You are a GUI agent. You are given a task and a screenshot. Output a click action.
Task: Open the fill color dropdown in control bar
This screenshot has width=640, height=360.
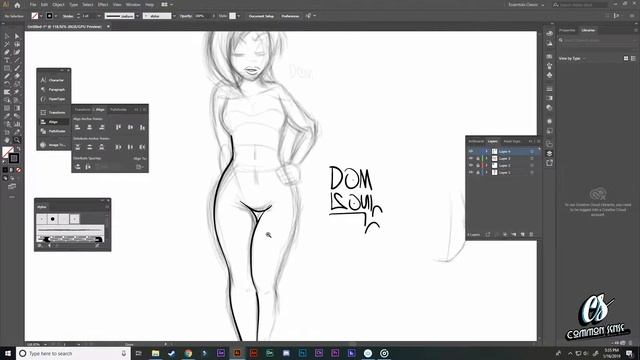point(41,16)
